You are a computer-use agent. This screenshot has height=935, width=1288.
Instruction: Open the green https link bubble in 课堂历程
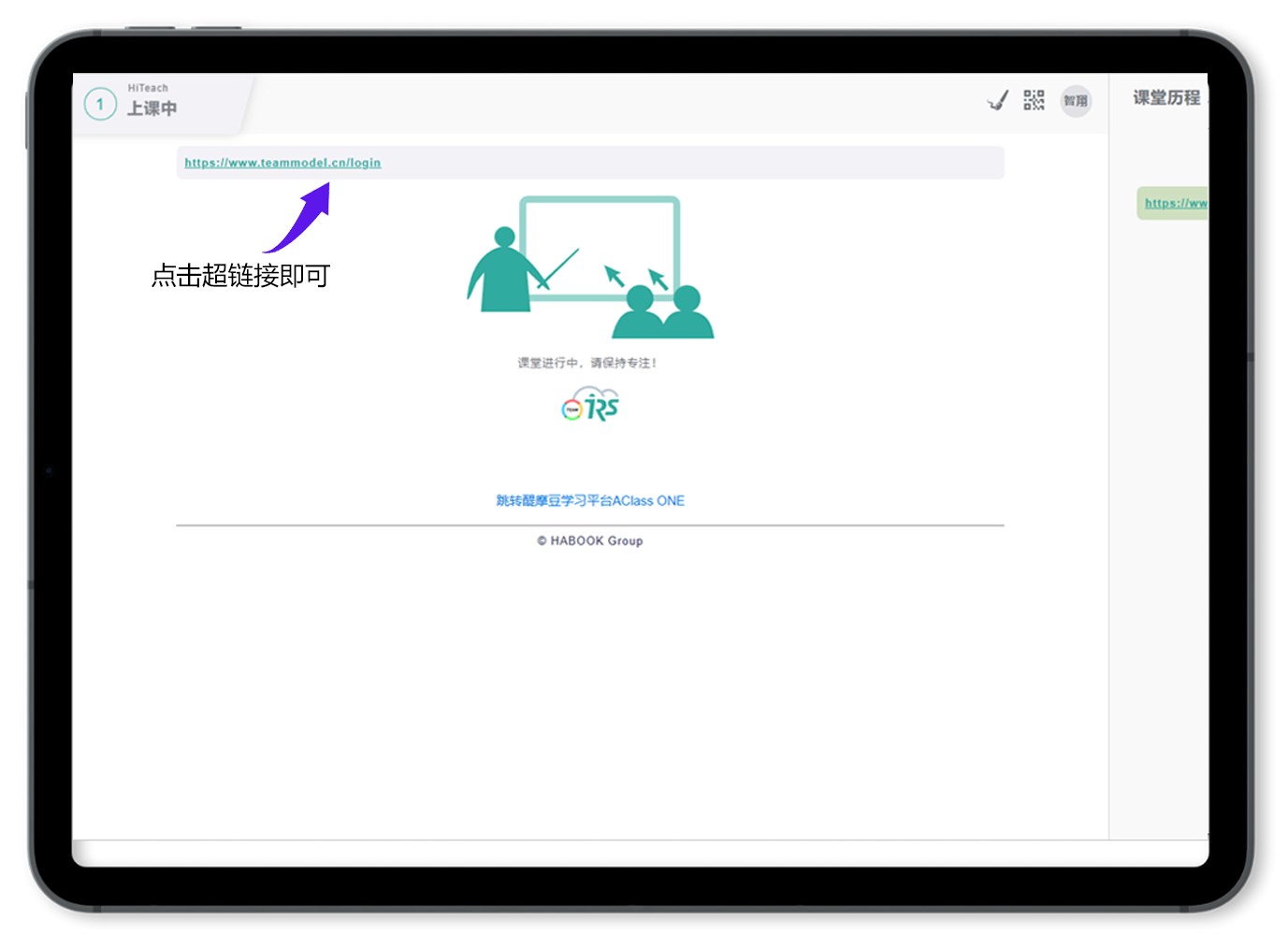tap(1174, 203)
